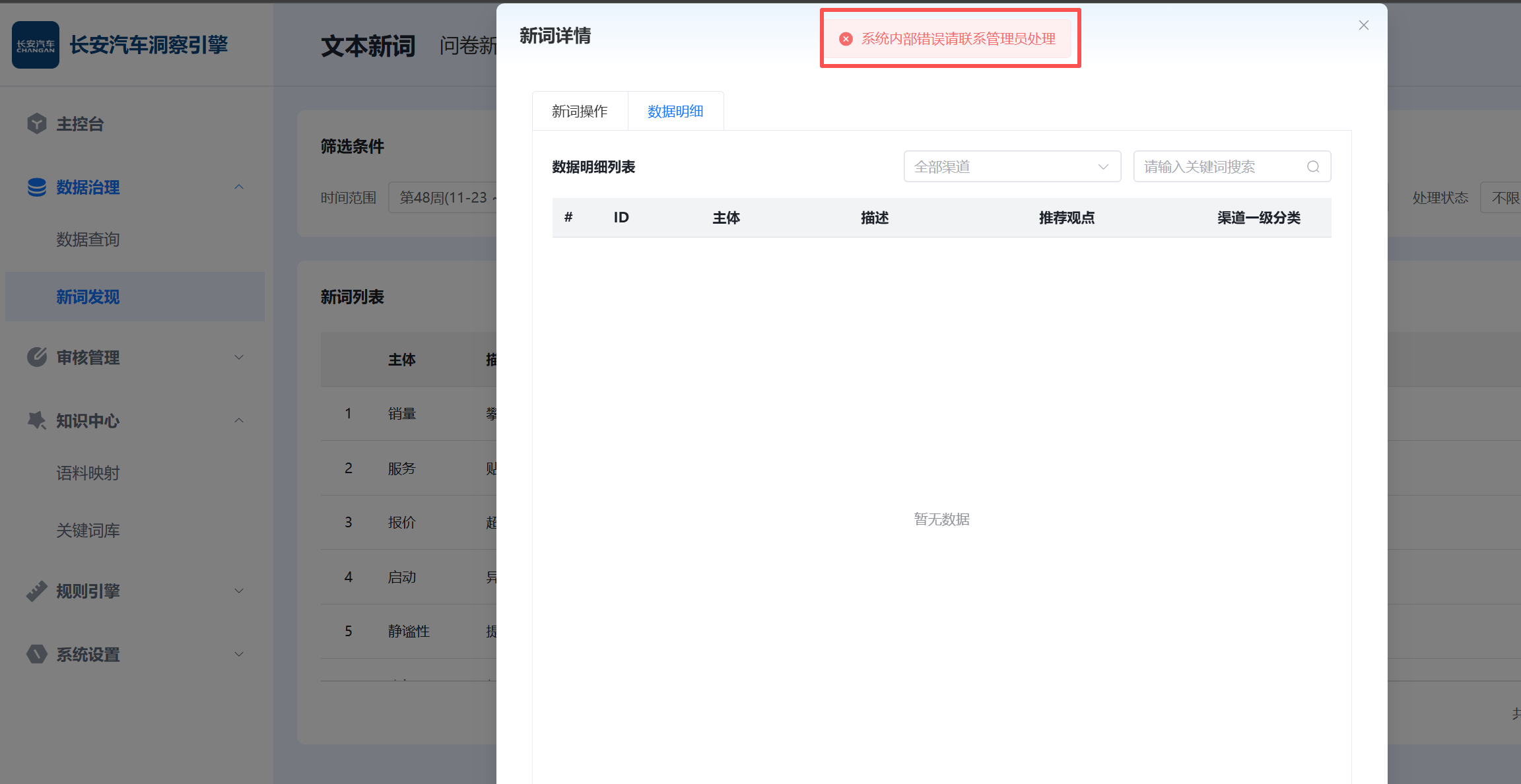The image size is (1521, 784).
Task: Expand the 审核管理 menu chevron
Action: pos(239,357)
